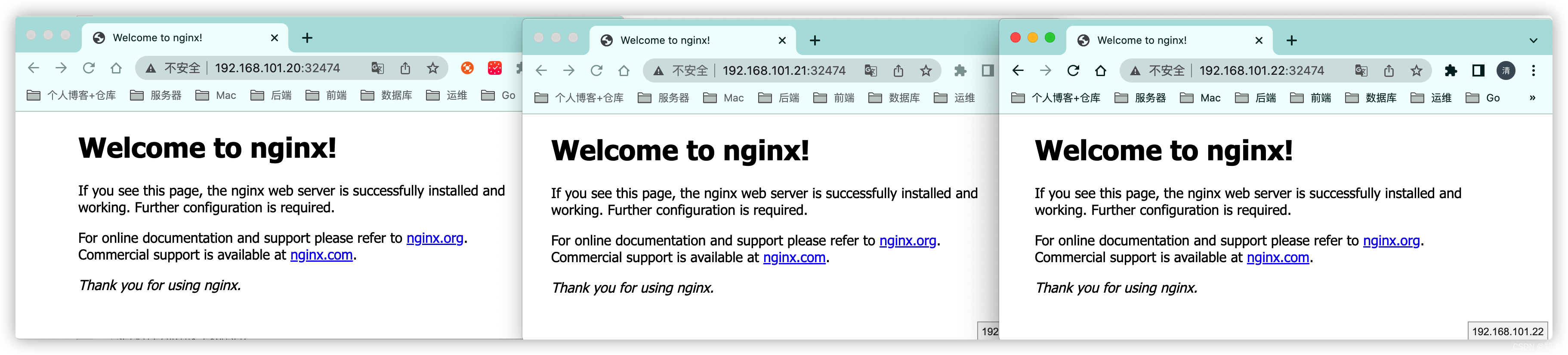Go forward in the 192.168.101.21 window

tap(568, 70)
